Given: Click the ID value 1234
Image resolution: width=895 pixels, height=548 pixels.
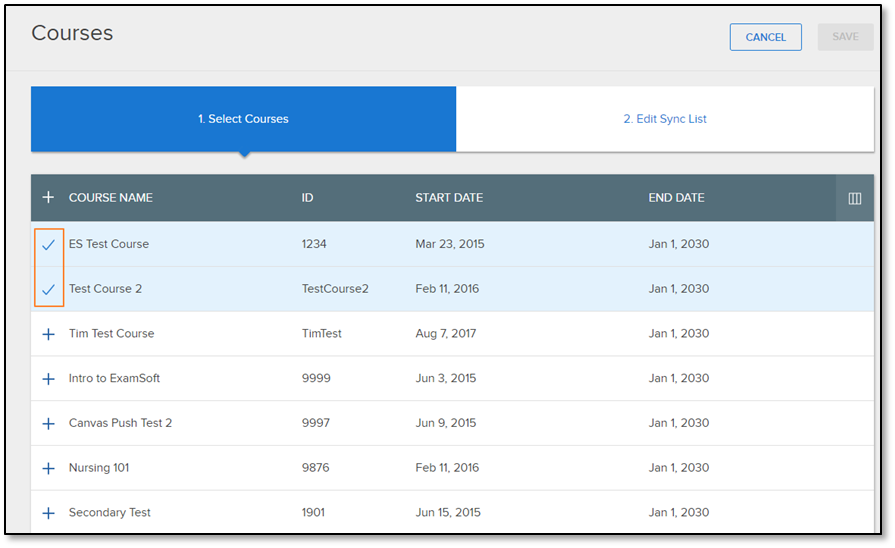Looking at the screenshot, I should pos(314,244).
